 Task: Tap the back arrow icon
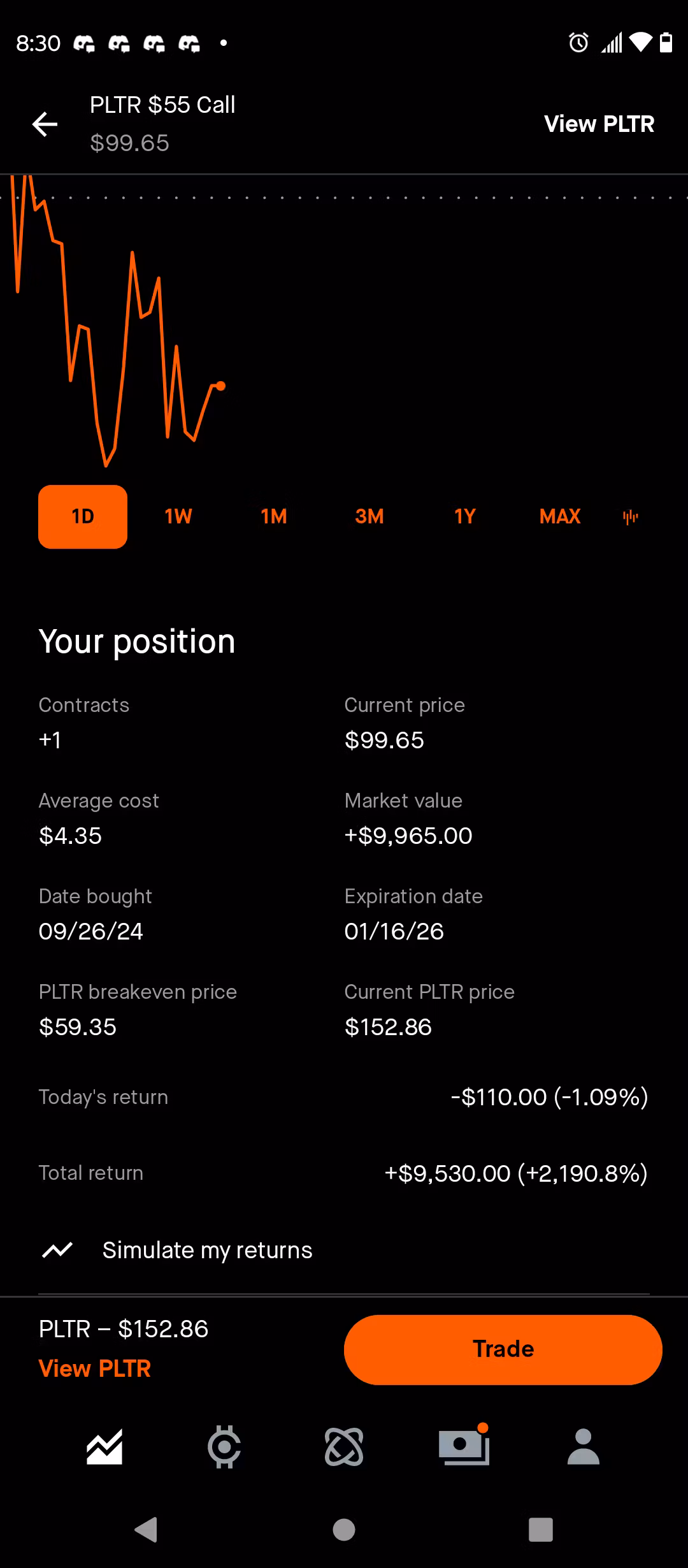point(45,124)
